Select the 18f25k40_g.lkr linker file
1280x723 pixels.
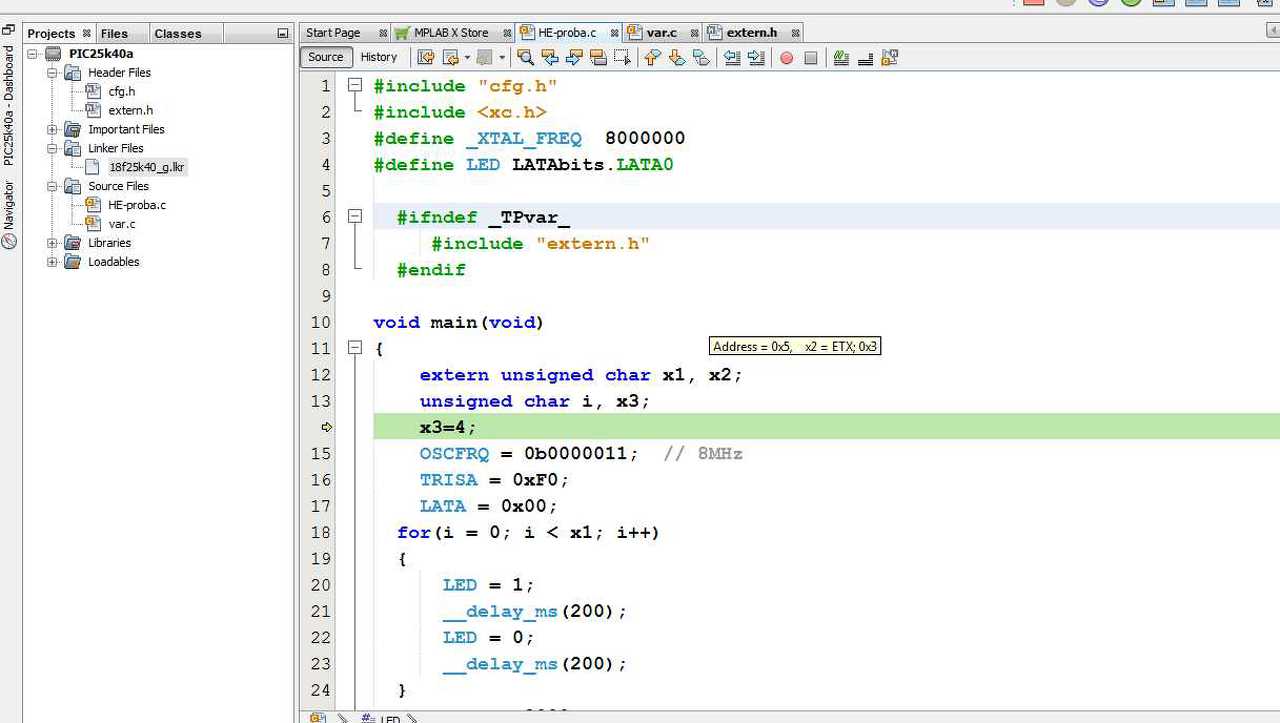pos(147,167)
